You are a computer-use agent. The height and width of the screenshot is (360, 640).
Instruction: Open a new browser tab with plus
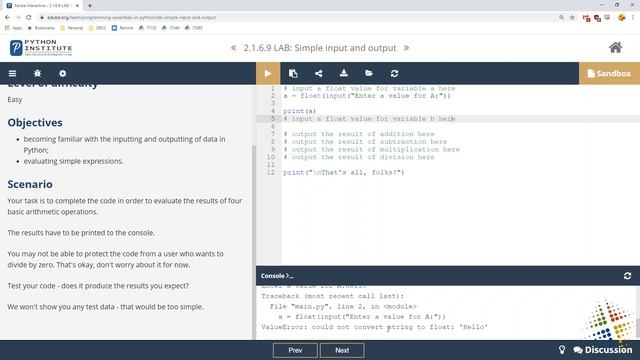(x=90, y=6)
